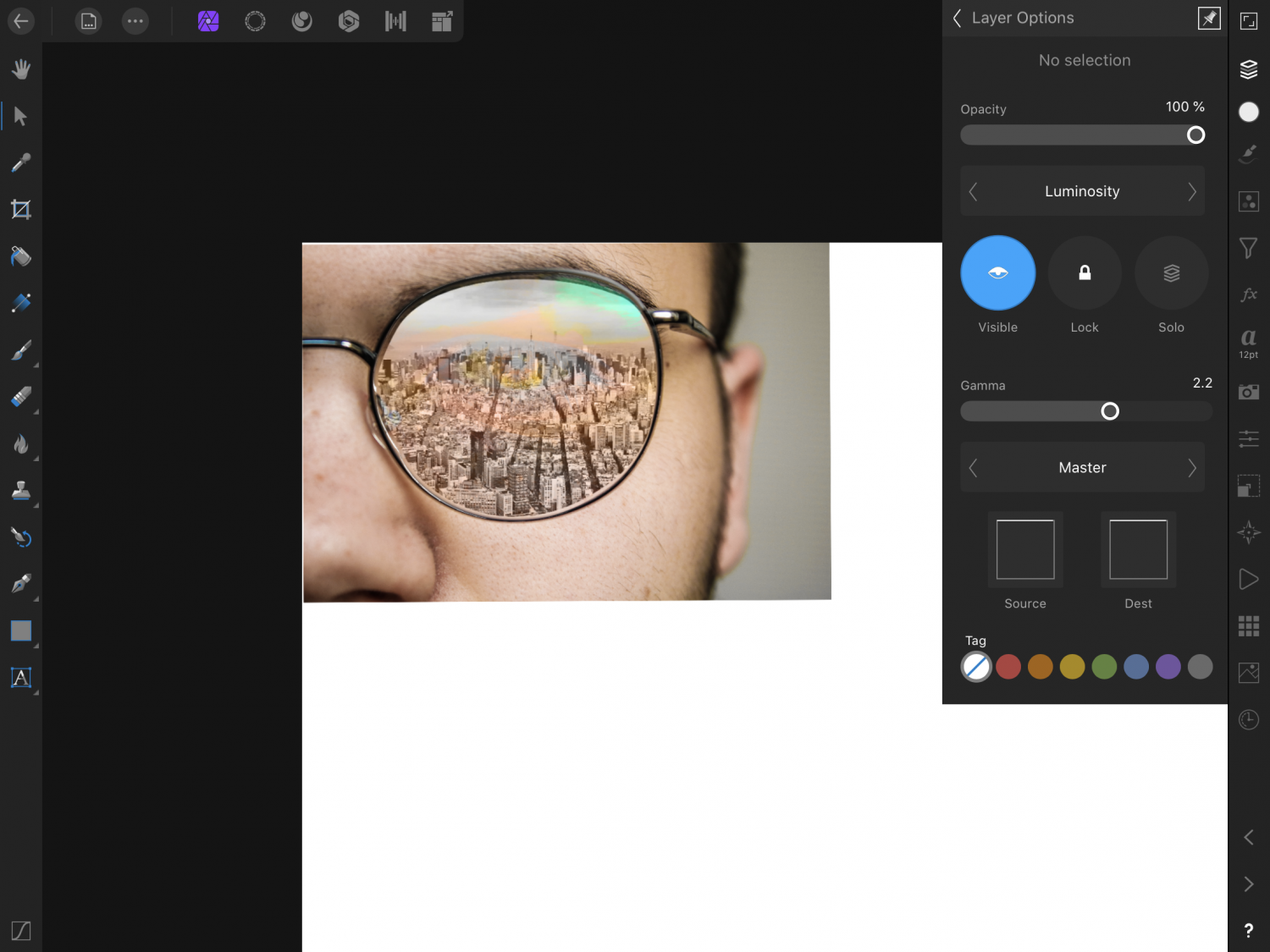Open the three-dots Edit menu
The width and height of the screenshot is (1270, 952).
[x=135, y=21]
